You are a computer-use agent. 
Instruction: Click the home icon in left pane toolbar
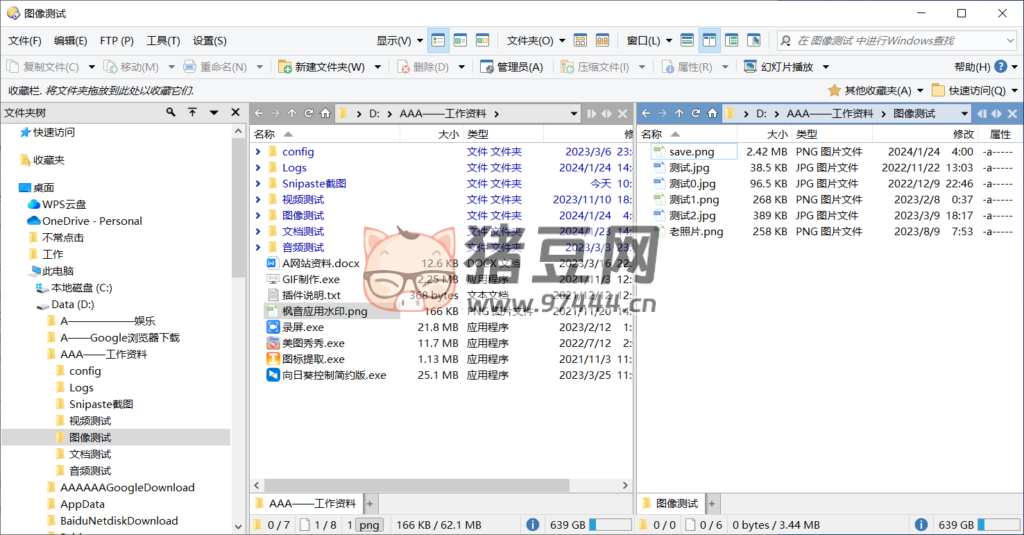[325, 114]
